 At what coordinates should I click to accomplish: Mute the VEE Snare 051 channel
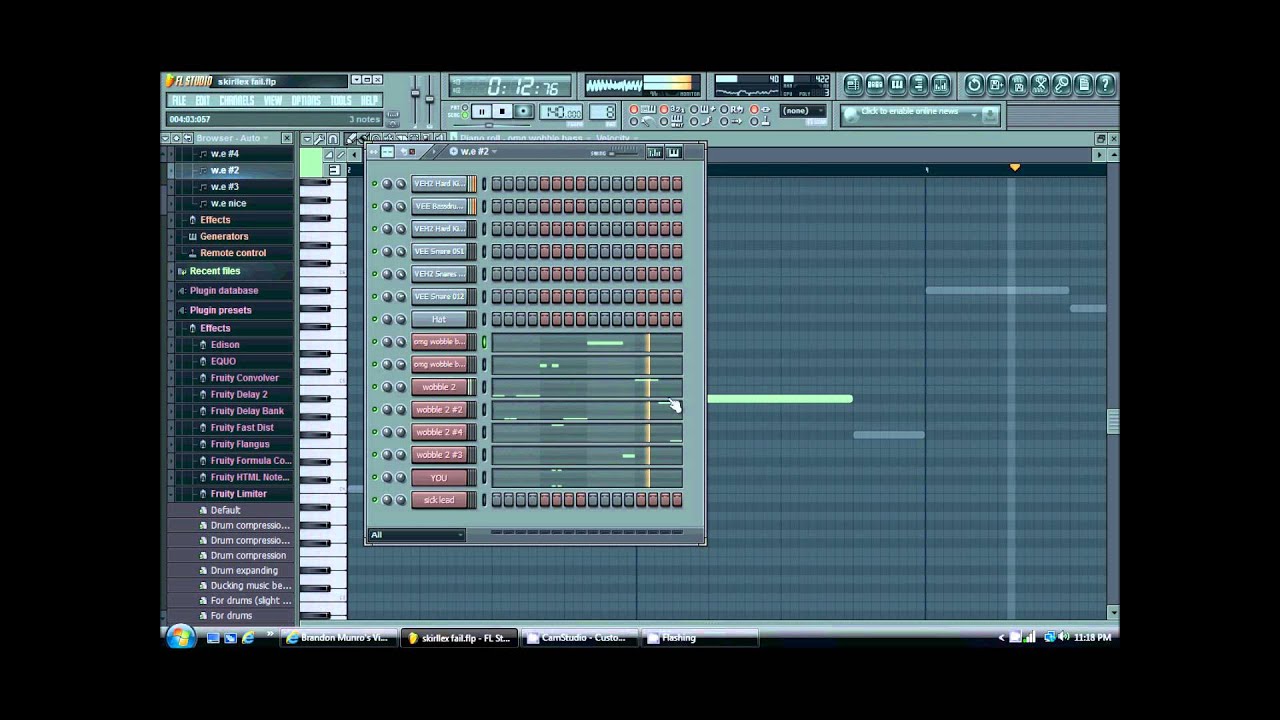[x=375, y=251]
